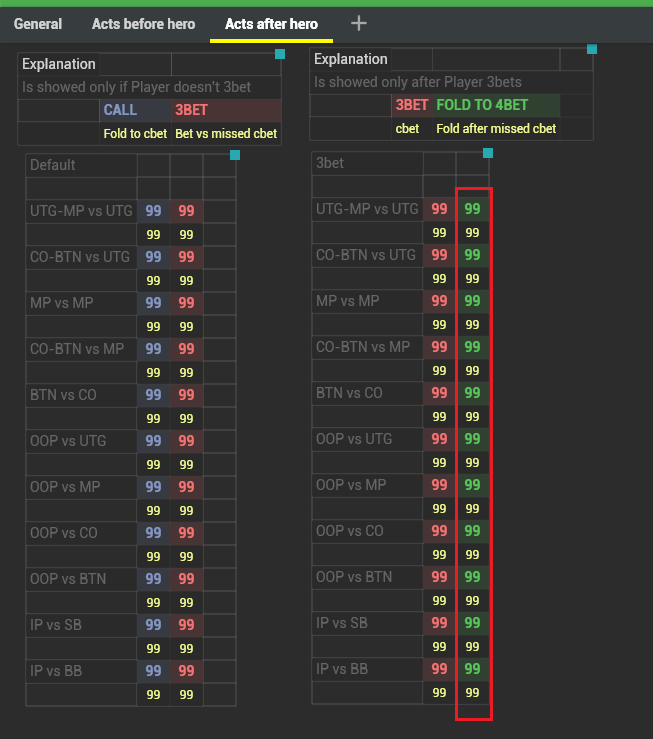The height and width of the screenshot is (739, 653).
Task: Click Fold to cbet label
Action: pos(135,134)
